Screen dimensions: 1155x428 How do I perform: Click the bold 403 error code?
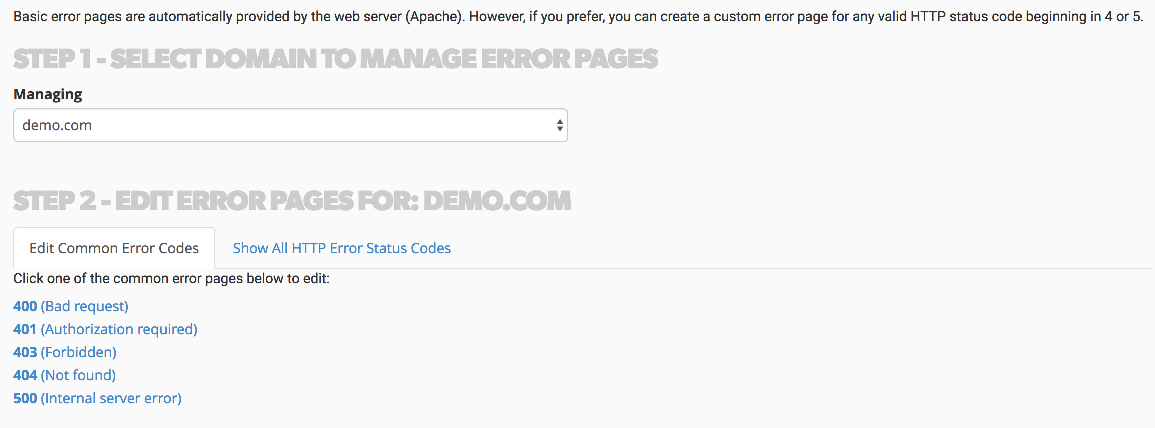pyautogui.click(x=25, y=352)
